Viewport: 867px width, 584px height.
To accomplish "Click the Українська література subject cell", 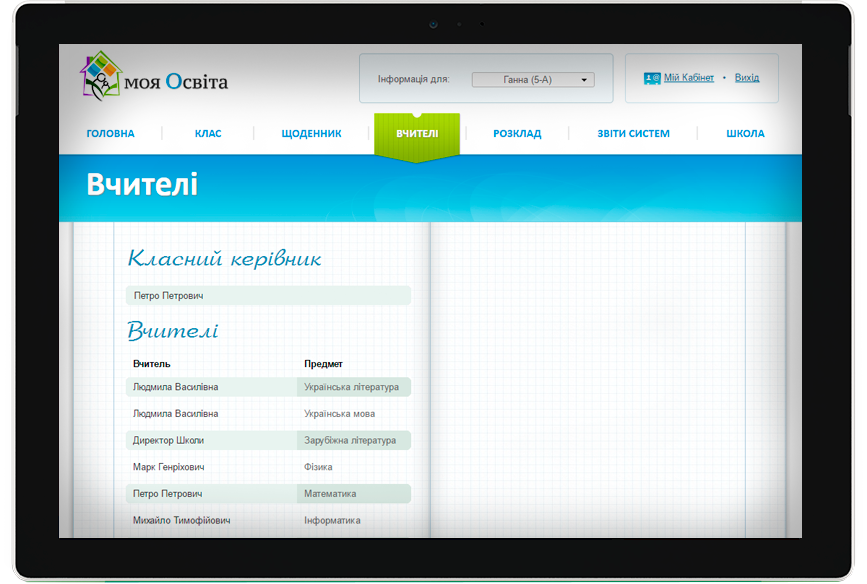I will point(354,387).
